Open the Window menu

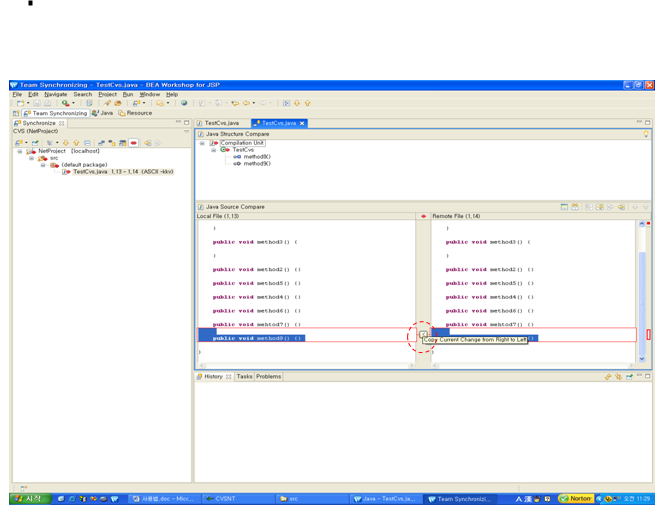149,94
